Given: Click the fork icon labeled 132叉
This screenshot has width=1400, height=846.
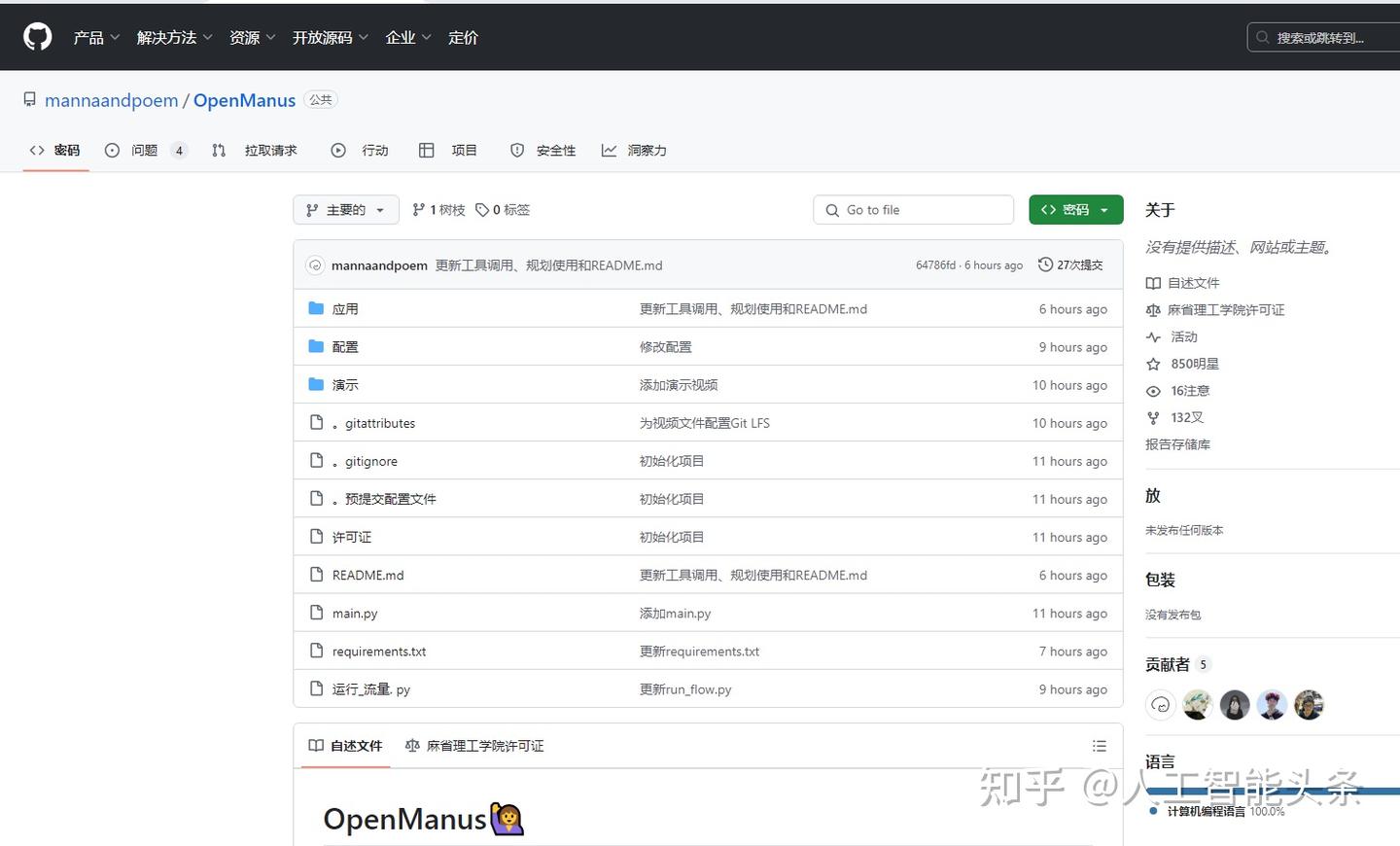Looking at the screenshot, I should tap(1153, 417).
